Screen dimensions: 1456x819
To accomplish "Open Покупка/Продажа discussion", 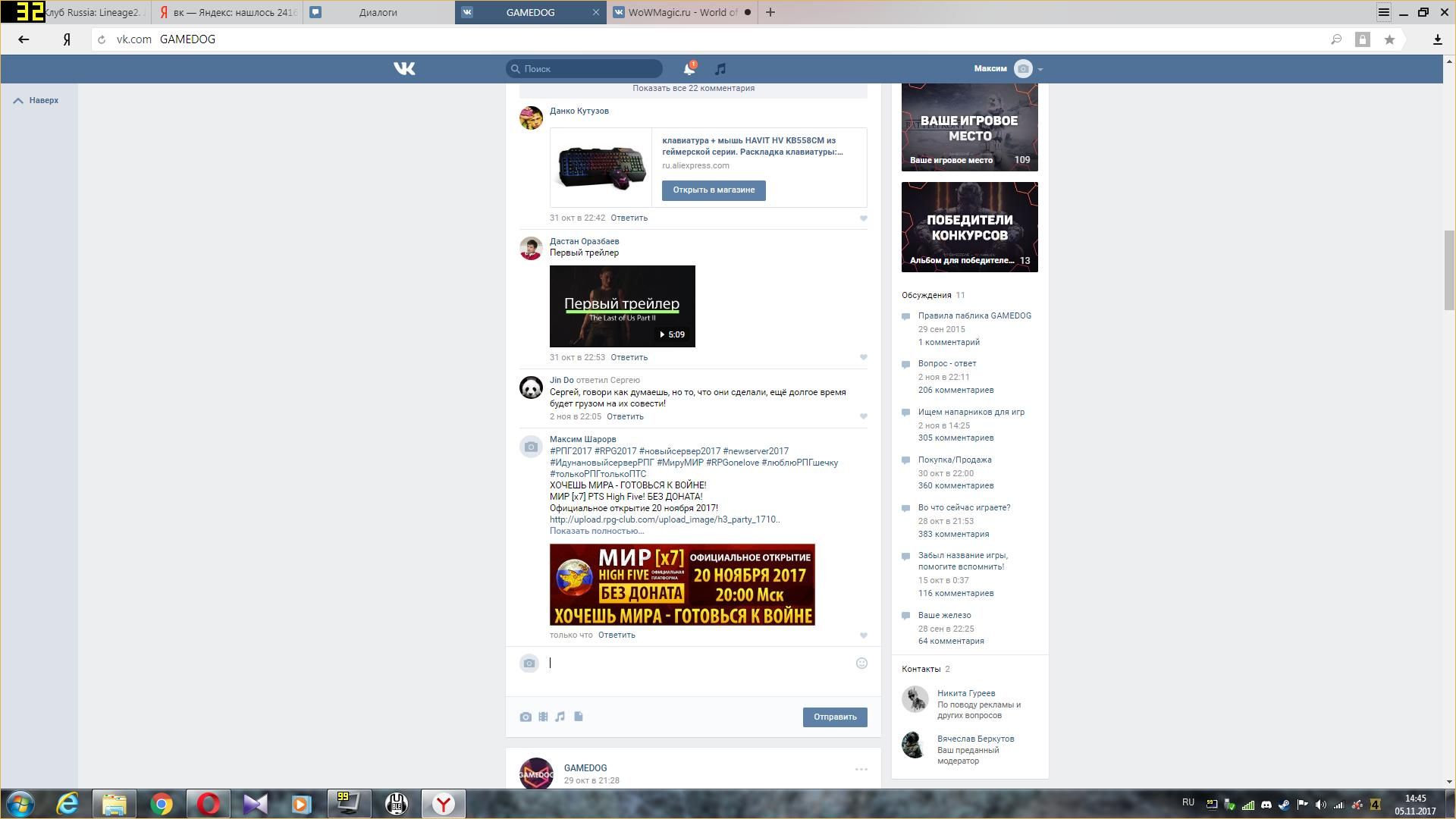I will click(x=955, y=460).
